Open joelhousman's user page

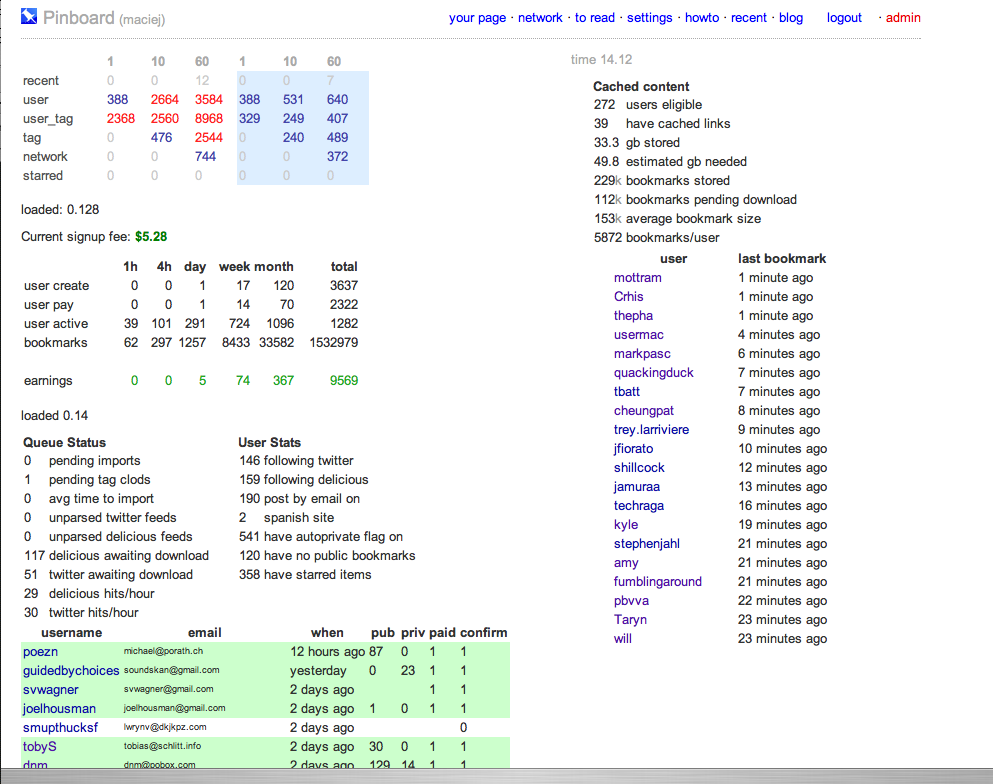(60, 709)
